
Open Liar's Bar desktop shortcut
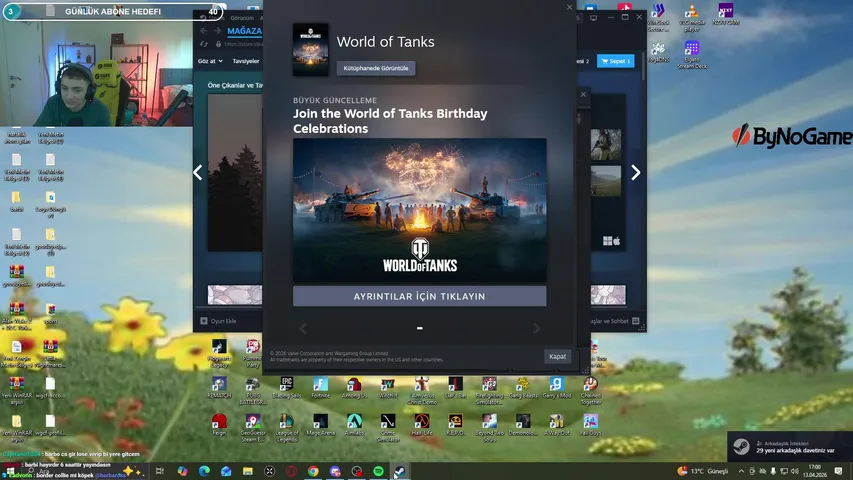click(455, 388)
